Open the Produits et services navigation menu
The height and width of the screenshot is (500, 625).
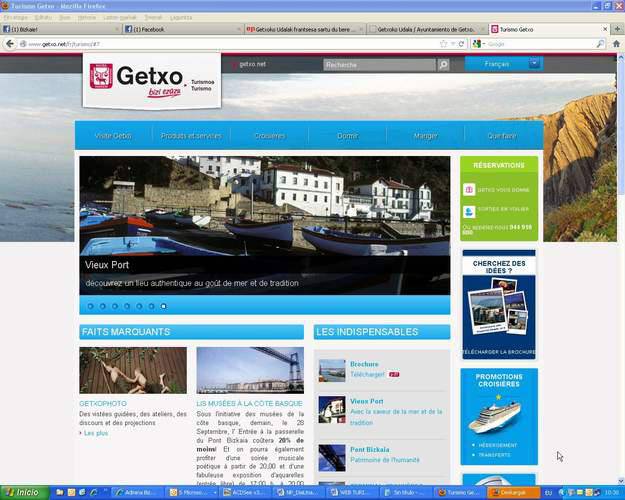tap(191, 136)
